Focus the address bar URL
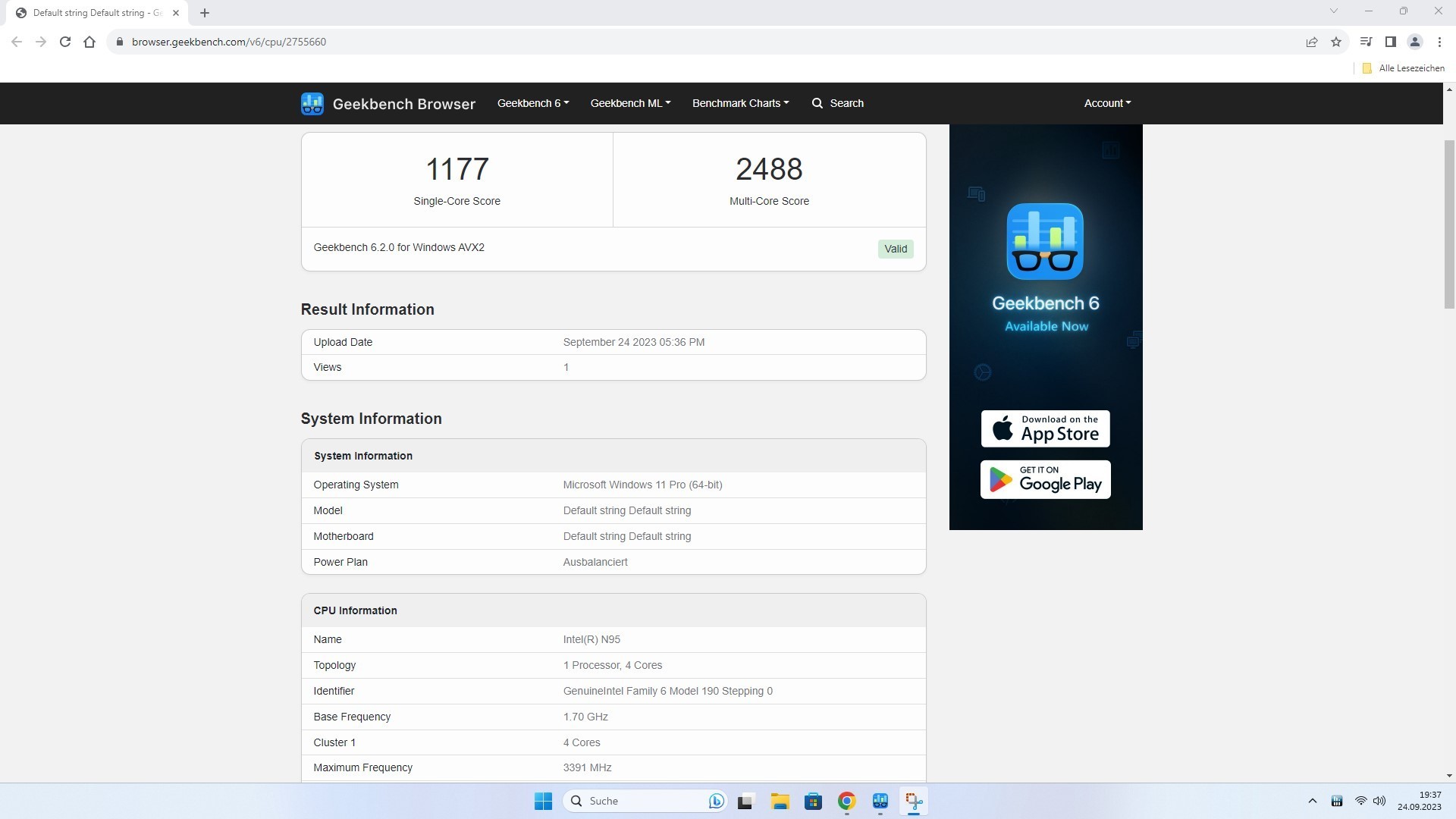1456x819 pixels. pyautogui.click(x=229, y=42)
